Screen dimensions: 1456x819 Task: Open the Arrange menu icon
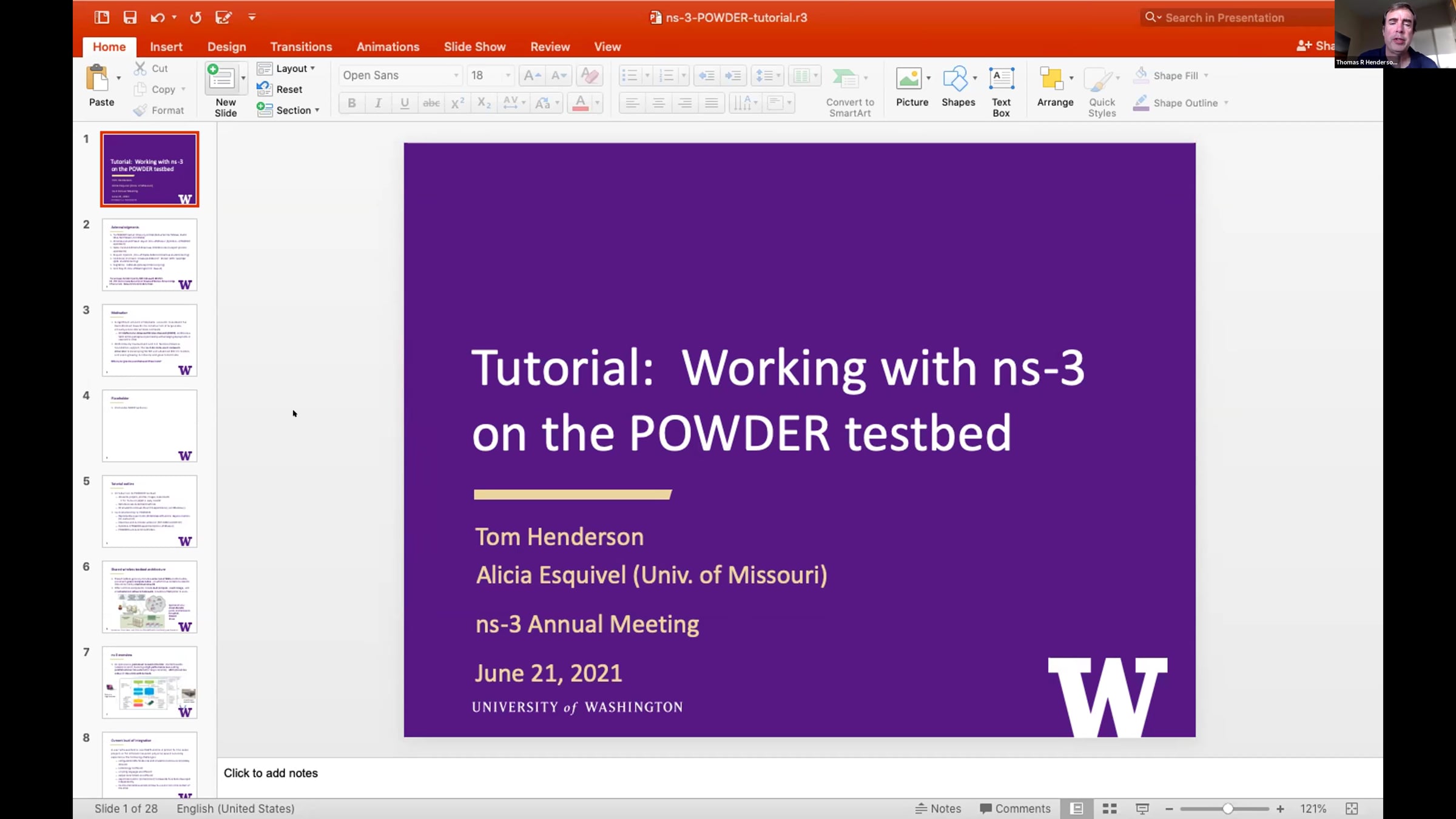click(x=1051, y=78)
